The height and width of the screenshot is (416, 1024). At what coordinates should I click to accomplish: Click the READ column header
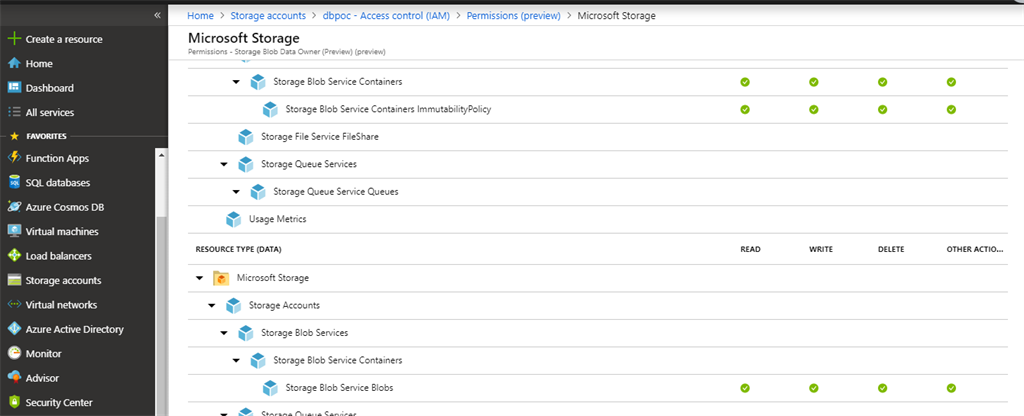tap(750, 249)
